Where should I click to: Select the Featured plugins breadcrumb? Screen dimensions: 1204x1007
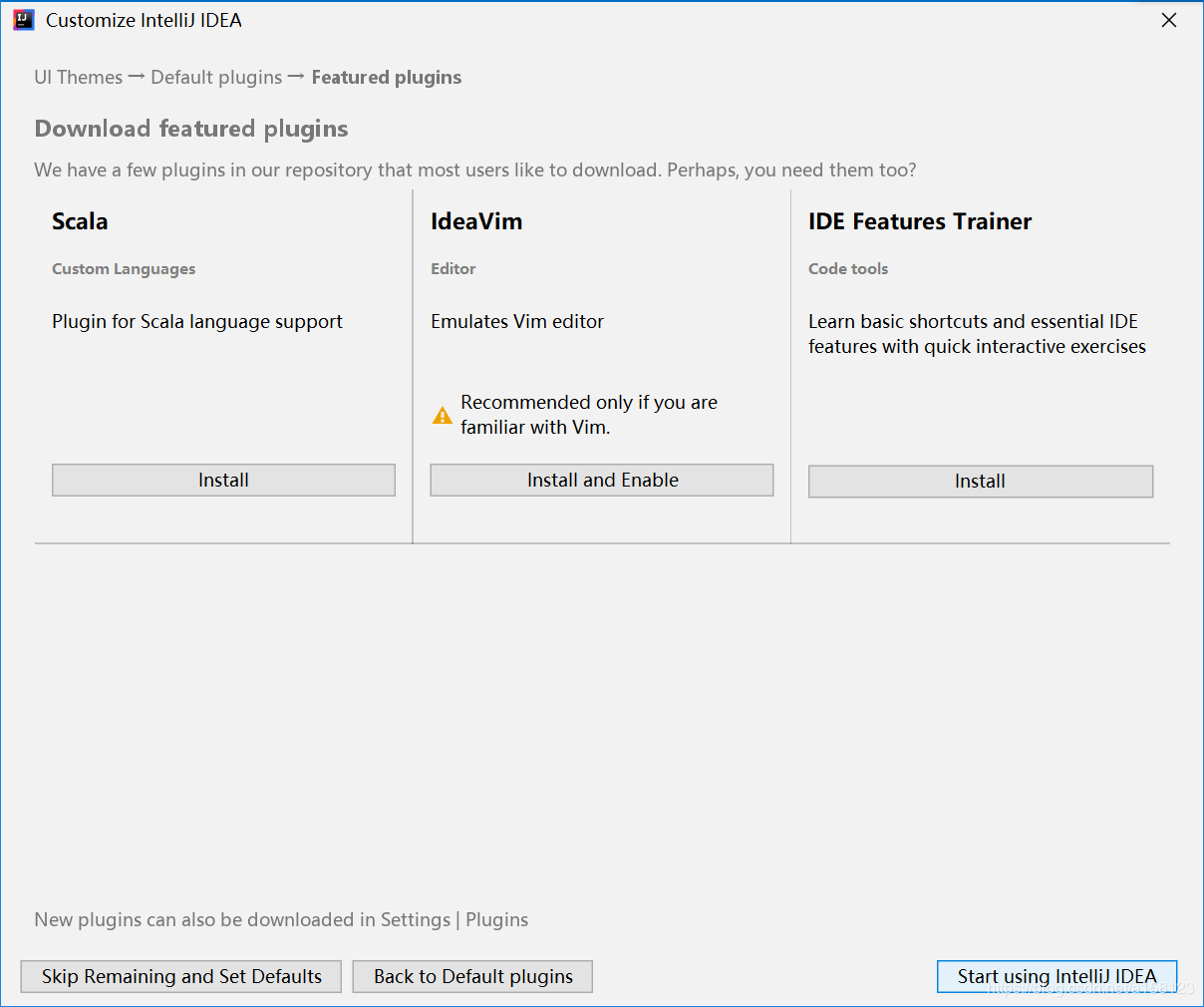coord(387,78)
